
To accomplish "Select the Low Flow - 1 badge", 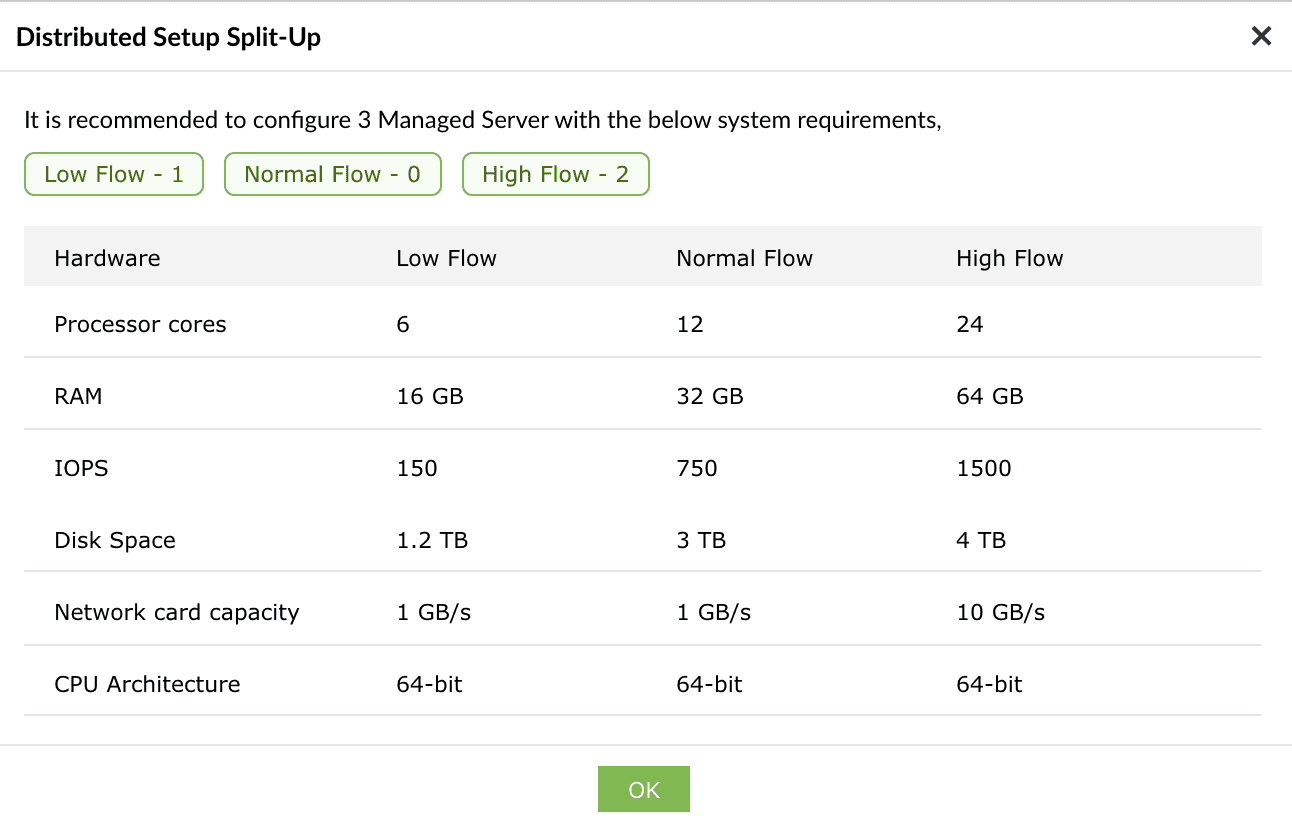I will 113,174.
